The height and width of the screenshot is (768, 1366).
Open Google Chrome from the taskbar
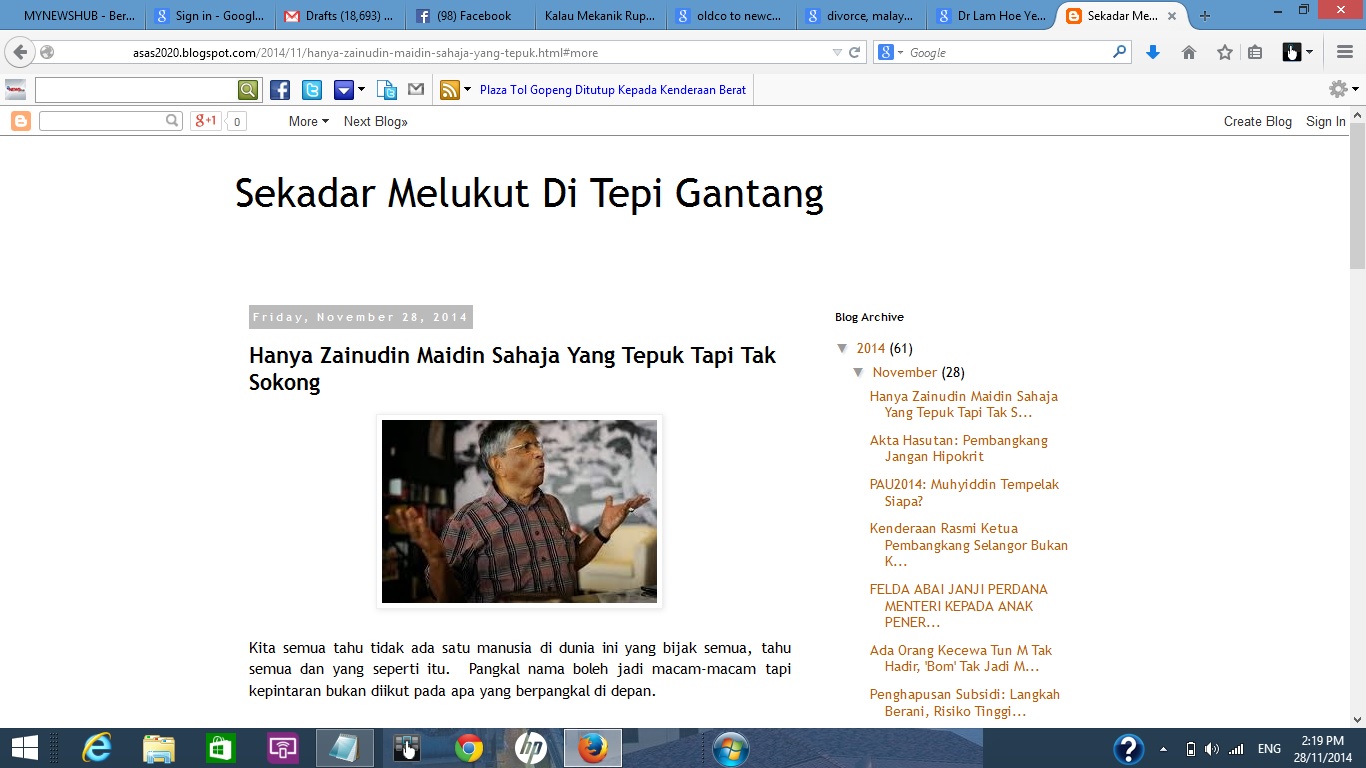[x=469, y=748]
